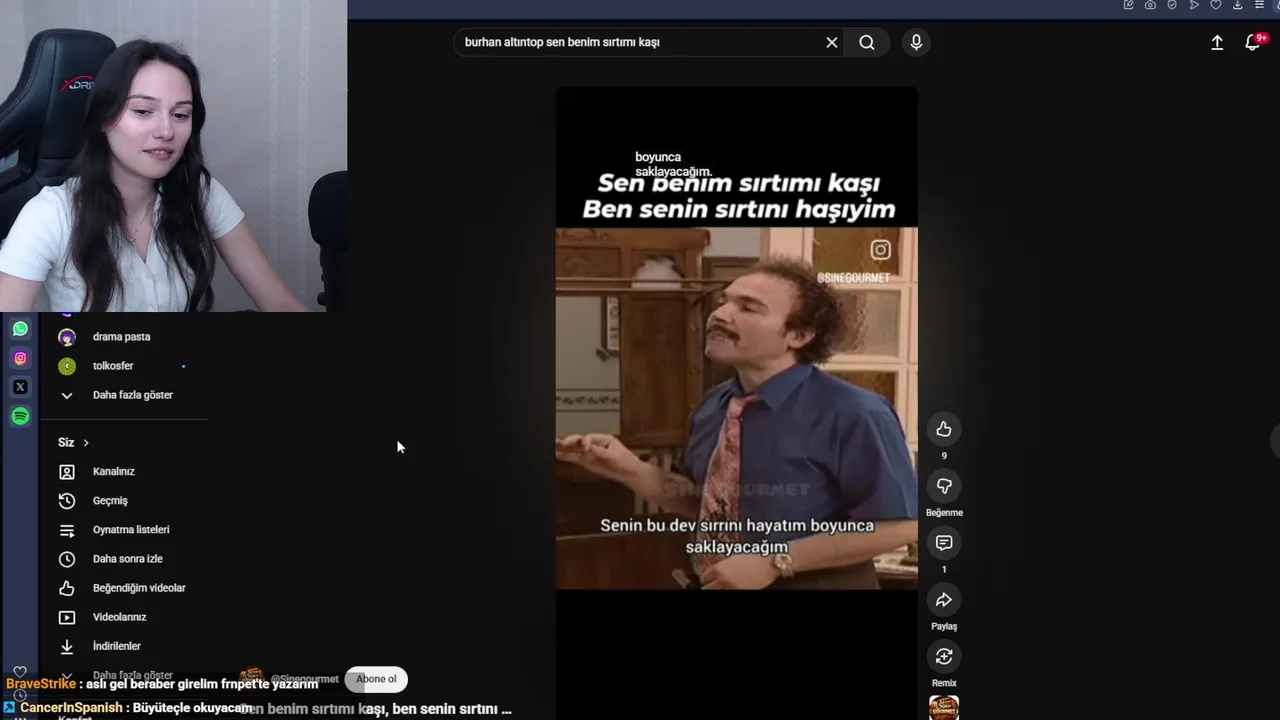Image resolution: width=1280 pixels, height=720 pixels.
Task: Click the browser toolbar snapshot camera icon
Action: coord(1150,5)
